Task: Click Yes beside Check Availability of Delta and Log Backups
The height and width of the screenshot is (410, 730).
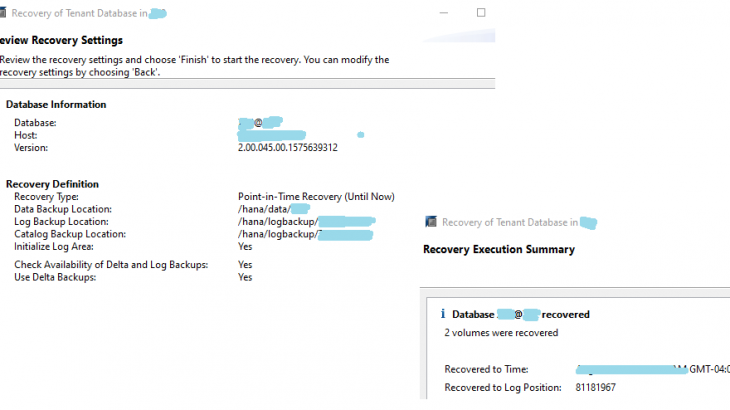Action: click(245, 265)
